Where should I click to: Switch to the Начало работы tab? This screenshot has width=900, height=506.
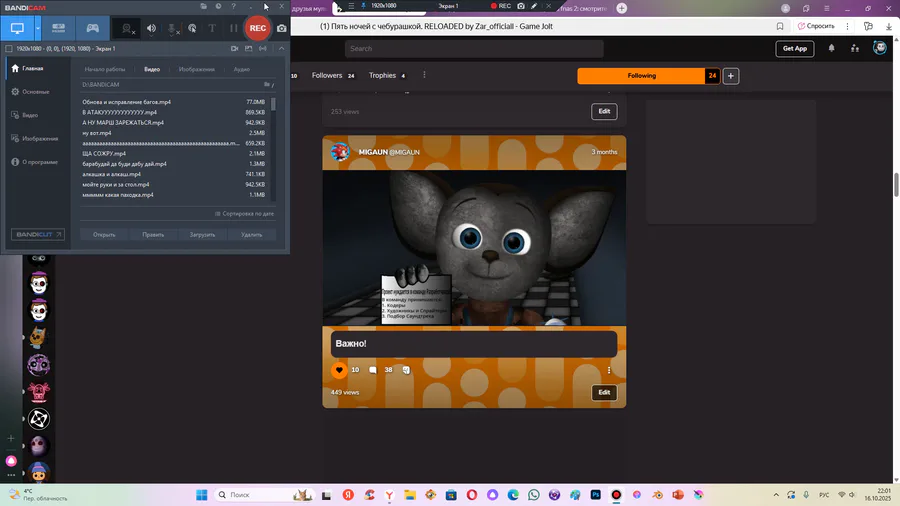104,69
